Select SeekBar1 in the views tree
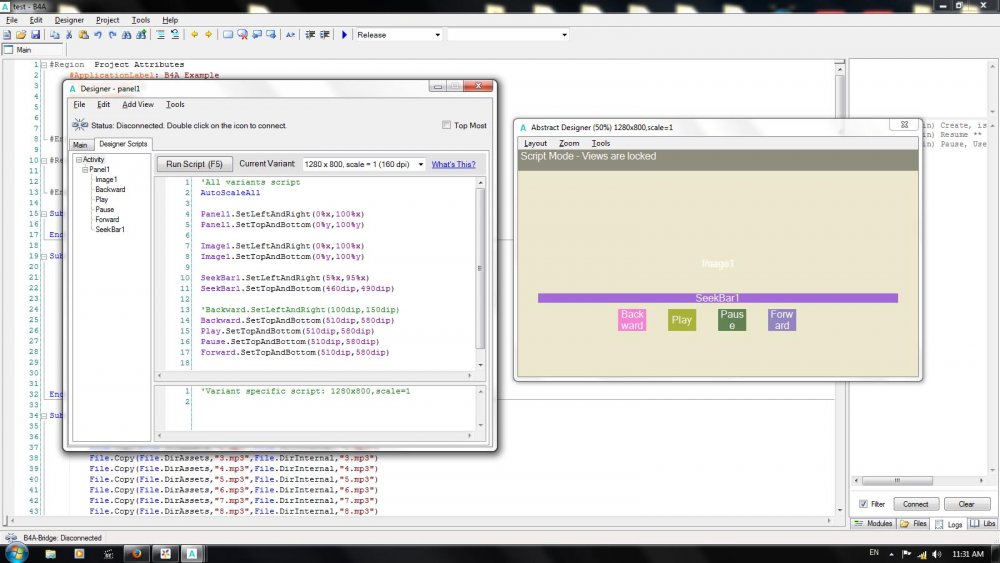Viewport: 1000px width, 563px height. point(109,230)
